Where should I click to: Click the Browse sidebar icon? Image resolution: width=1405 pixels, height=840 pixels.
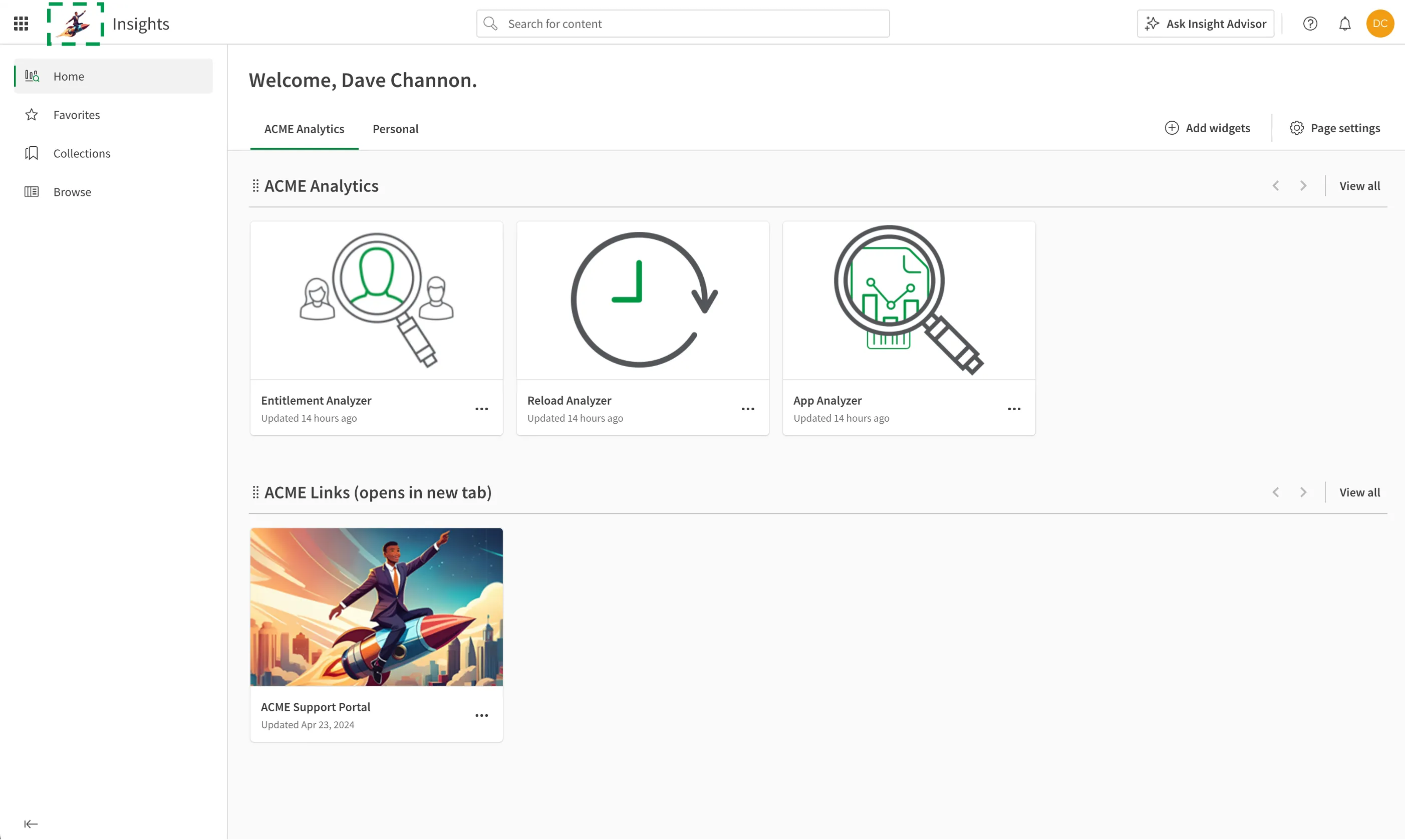tap(31, 191)
